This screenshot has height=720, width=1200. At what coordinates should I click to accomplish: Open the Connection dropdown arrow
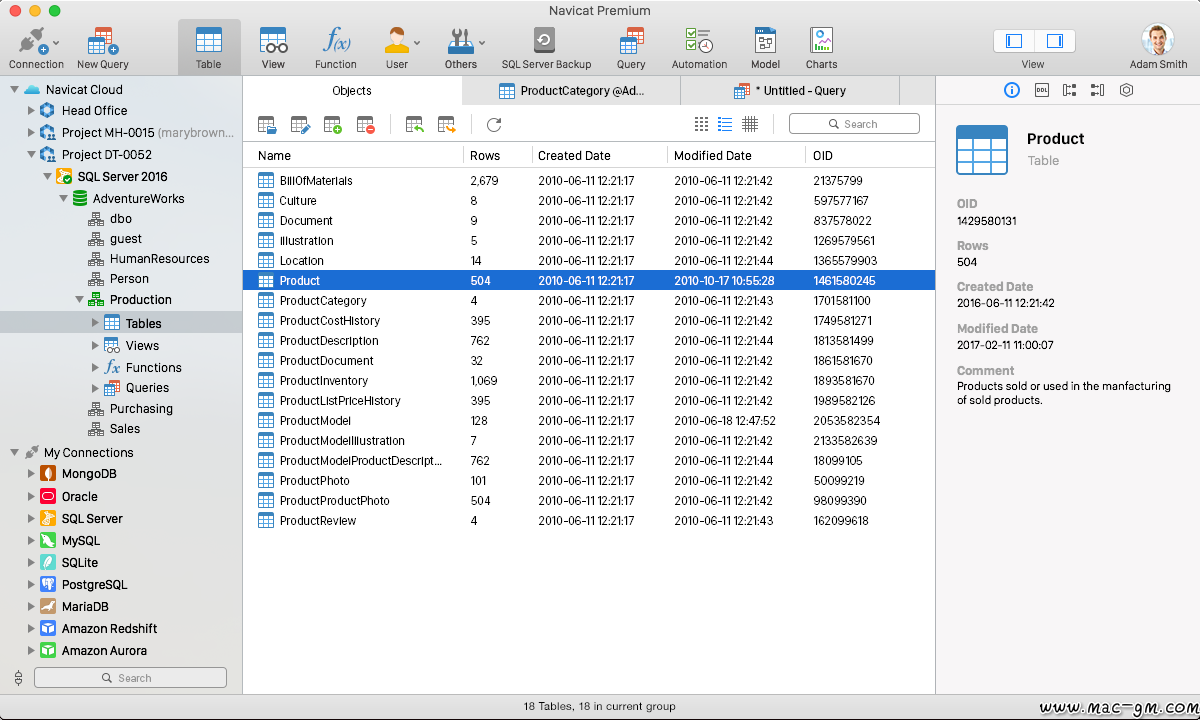click(x=56, y=43)
